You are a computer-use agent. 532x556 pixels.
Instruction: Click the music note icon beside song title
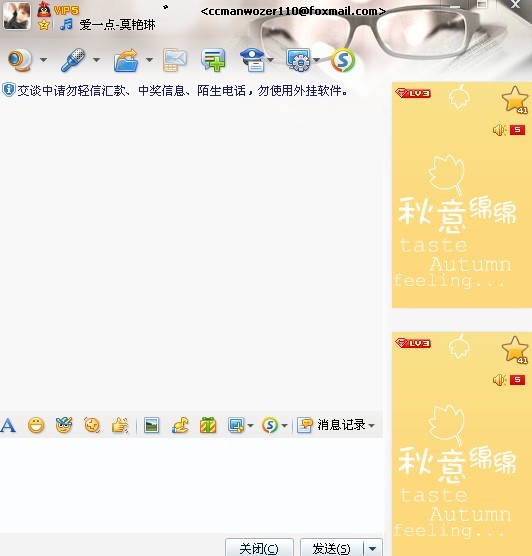[66, 24]
